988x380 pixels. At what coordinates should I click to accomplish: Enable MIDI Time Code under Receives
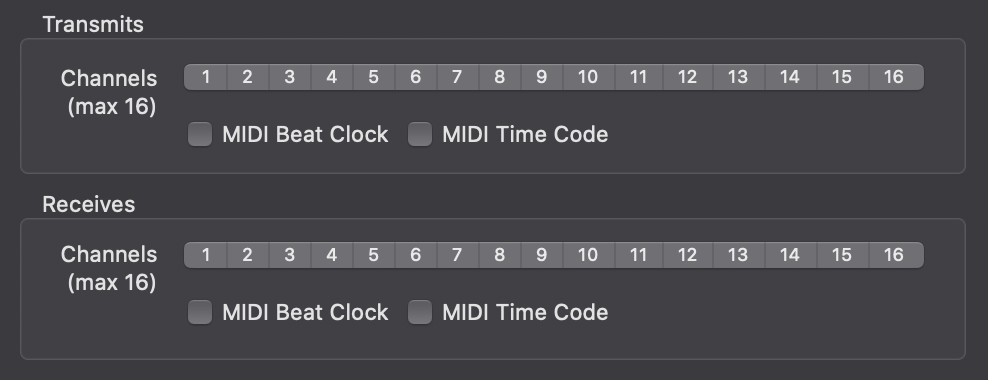(420, 312)
